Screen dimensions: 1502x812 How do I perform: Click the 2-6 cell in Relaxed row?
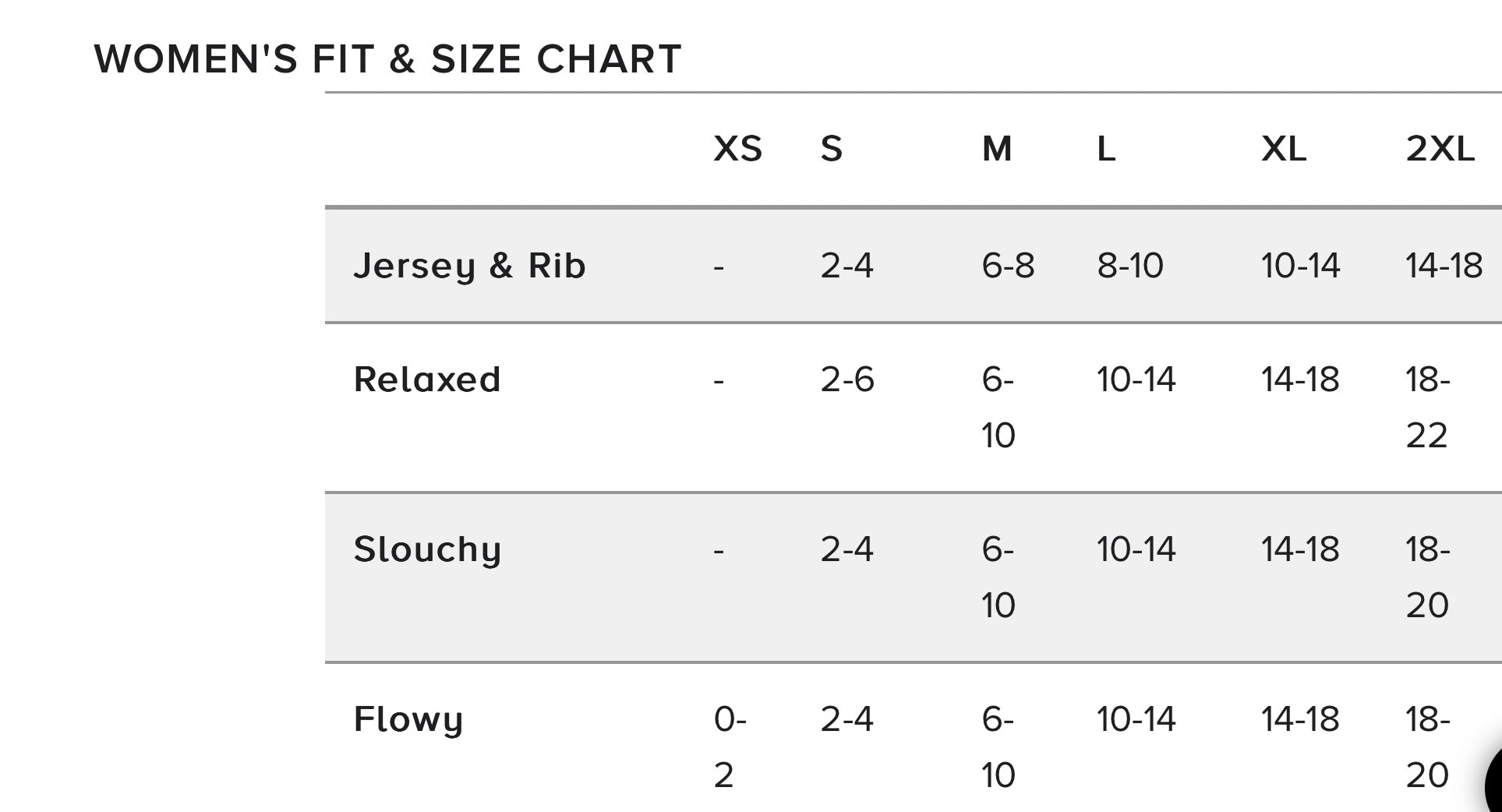pyautogui.click(x=847, y=380)
